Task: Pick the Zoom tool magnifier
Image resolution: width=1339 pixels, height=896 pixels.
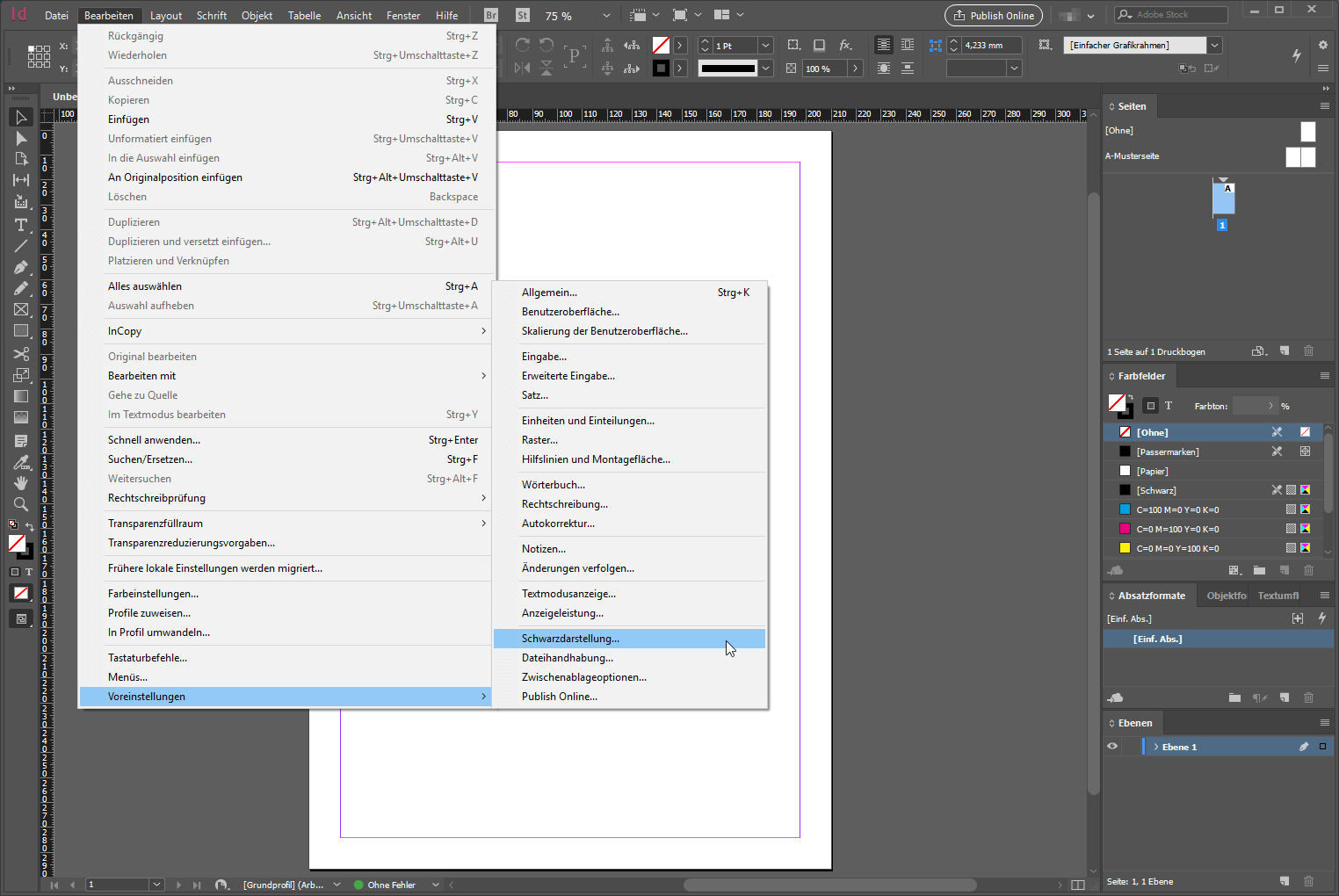Action: pos(21,504)
